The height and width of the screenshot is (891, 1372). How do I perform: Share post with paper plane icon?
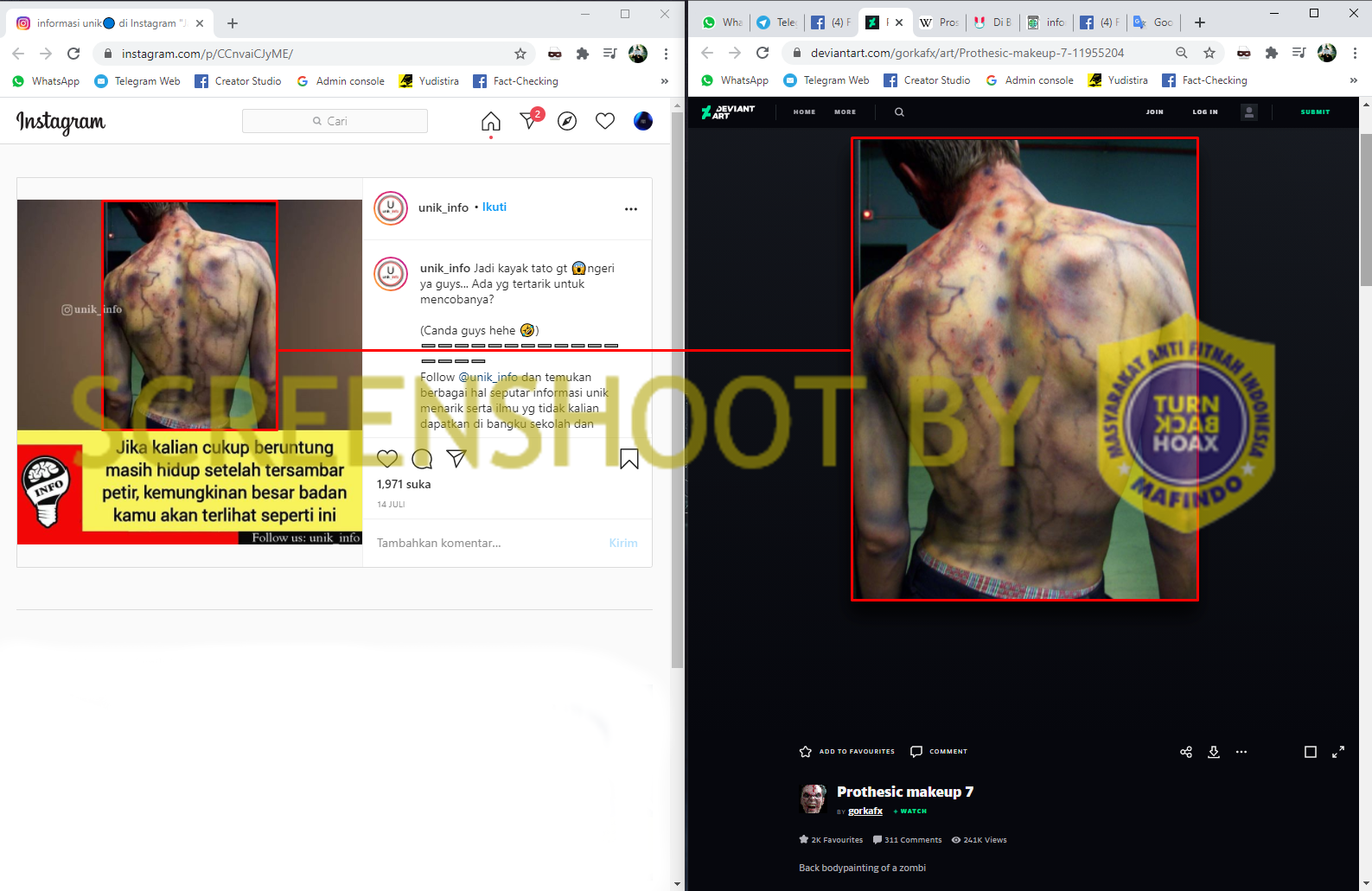pyautogui.click(x=456, y=458)
